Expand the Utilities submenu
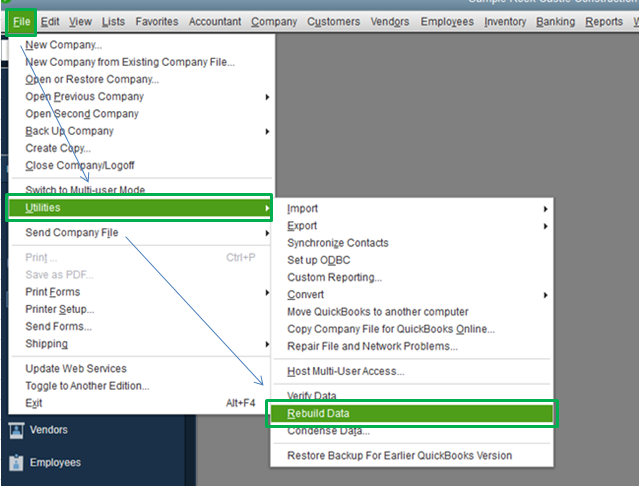This screenshot has height=486, width=639. click(139, 208)
